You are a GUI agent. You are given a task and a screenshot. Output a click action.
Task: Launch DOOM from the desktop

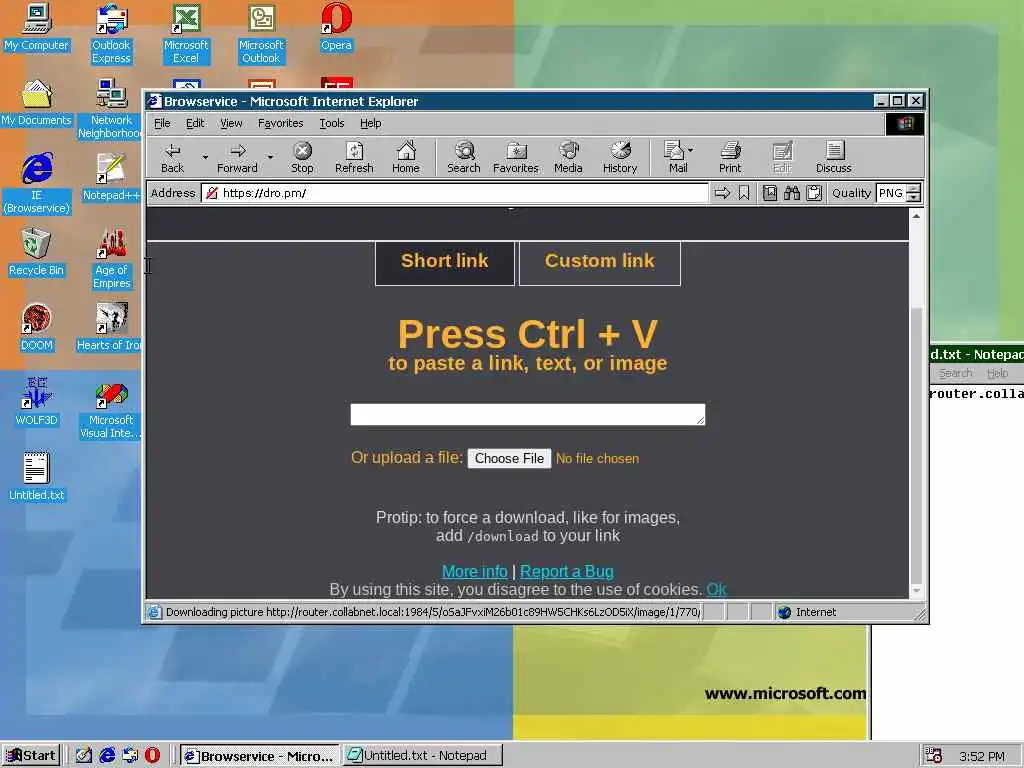tap(36, 328)
